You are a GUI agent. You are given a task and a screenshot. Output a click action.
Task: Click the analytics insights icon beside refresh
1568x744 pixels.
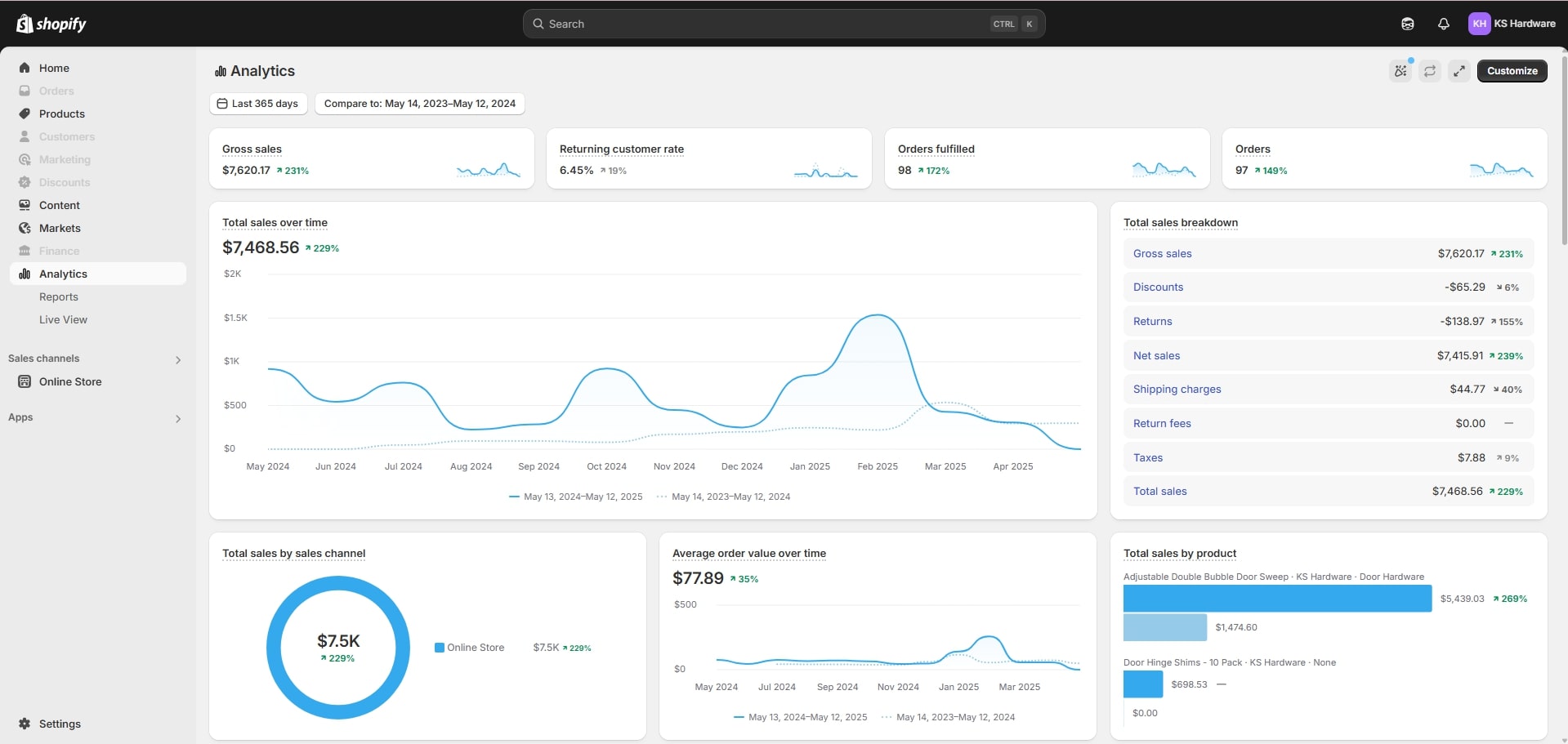pos(1400,71)
